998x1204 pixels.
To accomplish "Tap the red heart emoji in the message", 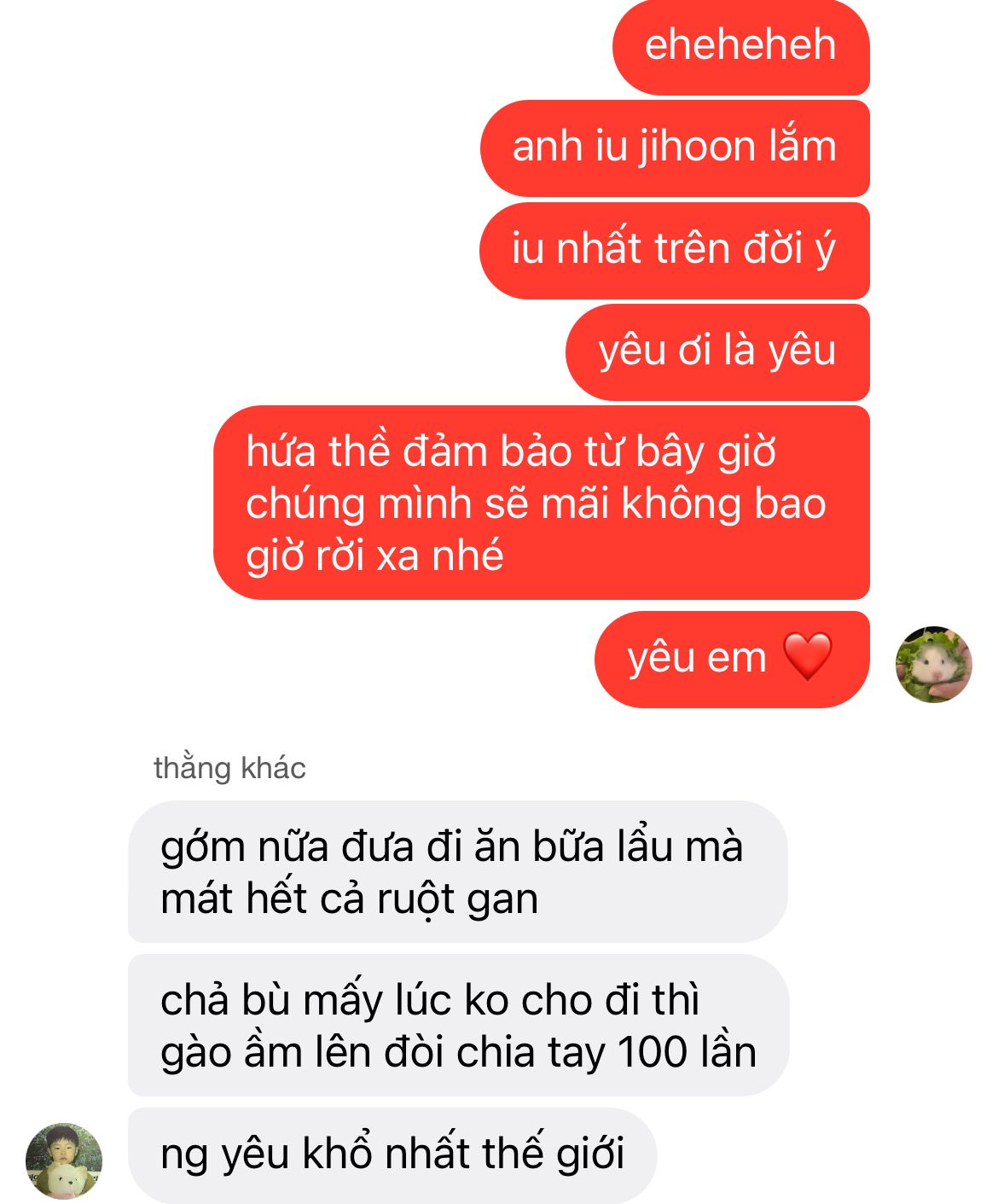I will [807, 657].
